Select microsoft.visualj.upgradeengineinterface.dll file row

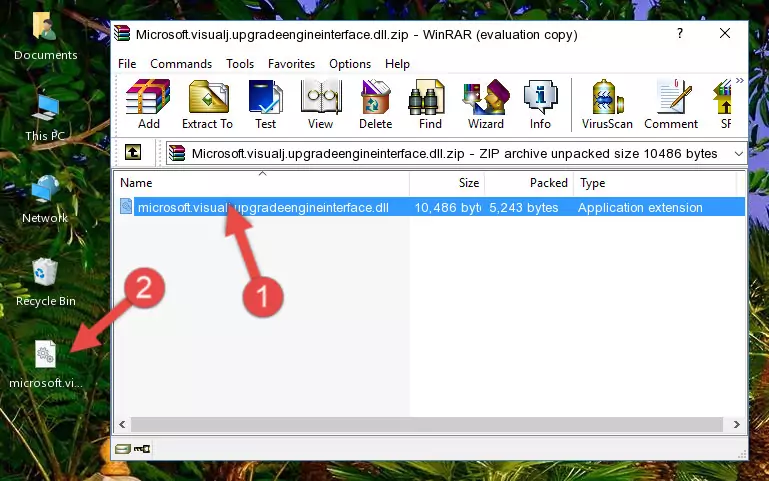pos(432,207)
